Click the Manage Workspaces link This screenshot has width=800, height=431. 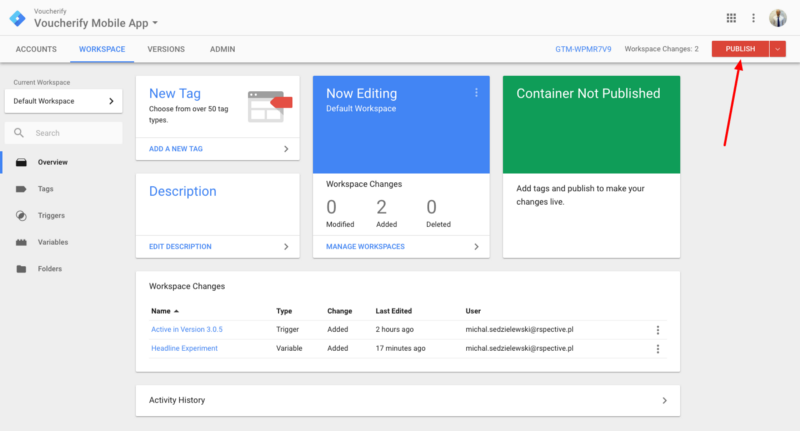[x=365, y=247]
